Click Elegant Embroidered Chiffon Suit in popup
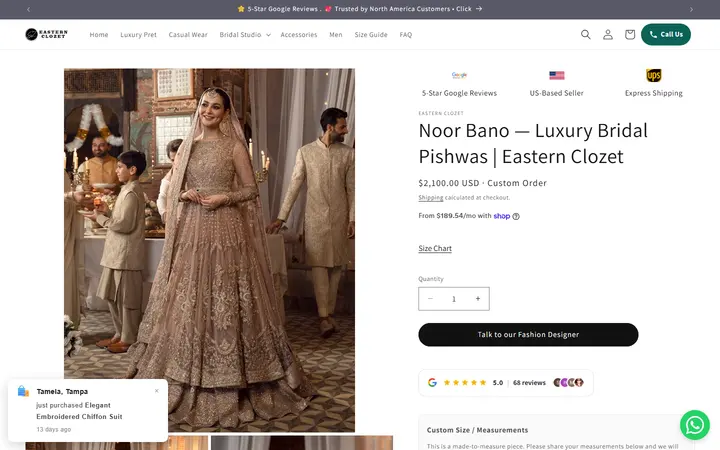This screenshot has width=720, height=450. pos(79,411)
